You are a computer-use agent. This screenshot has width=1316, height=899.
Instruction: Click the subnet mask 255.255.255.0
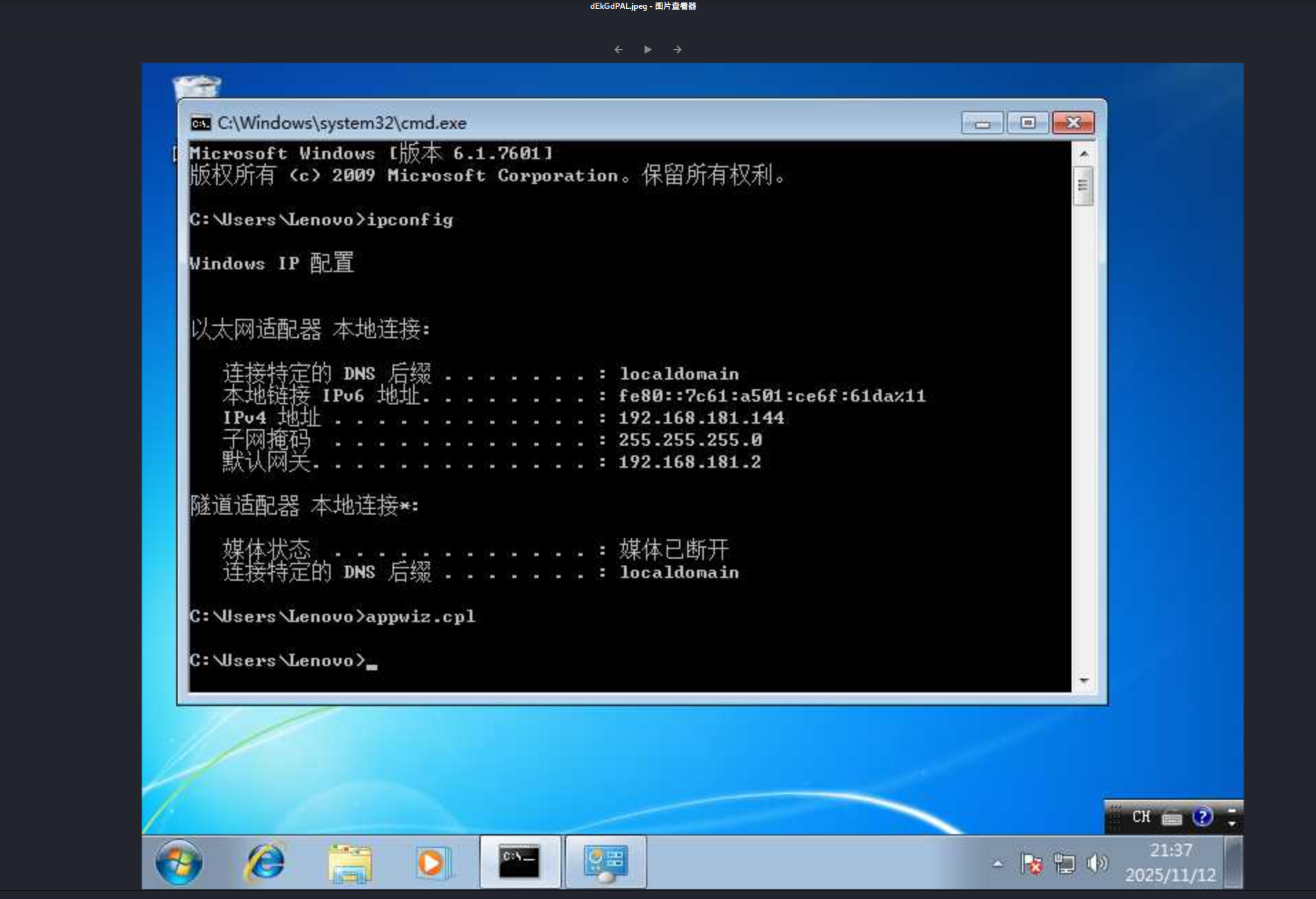click(690, 440)
